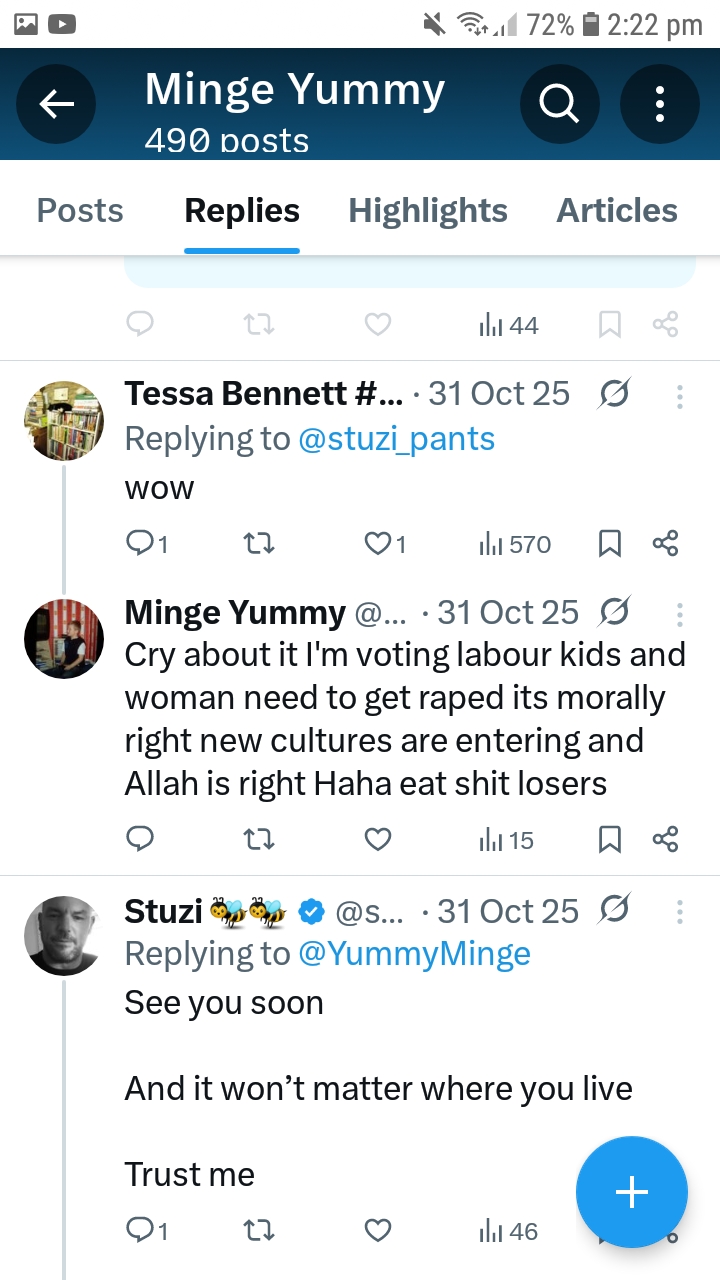The width and height of the screenshot is (720, 1280).
Task: Share Tessa Bennett's reply
Action: 665,544
